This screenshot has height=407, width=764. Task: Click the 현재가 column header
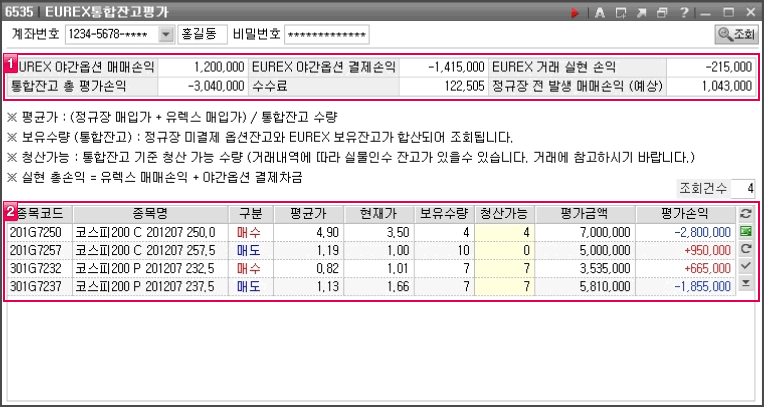(379, 213)
